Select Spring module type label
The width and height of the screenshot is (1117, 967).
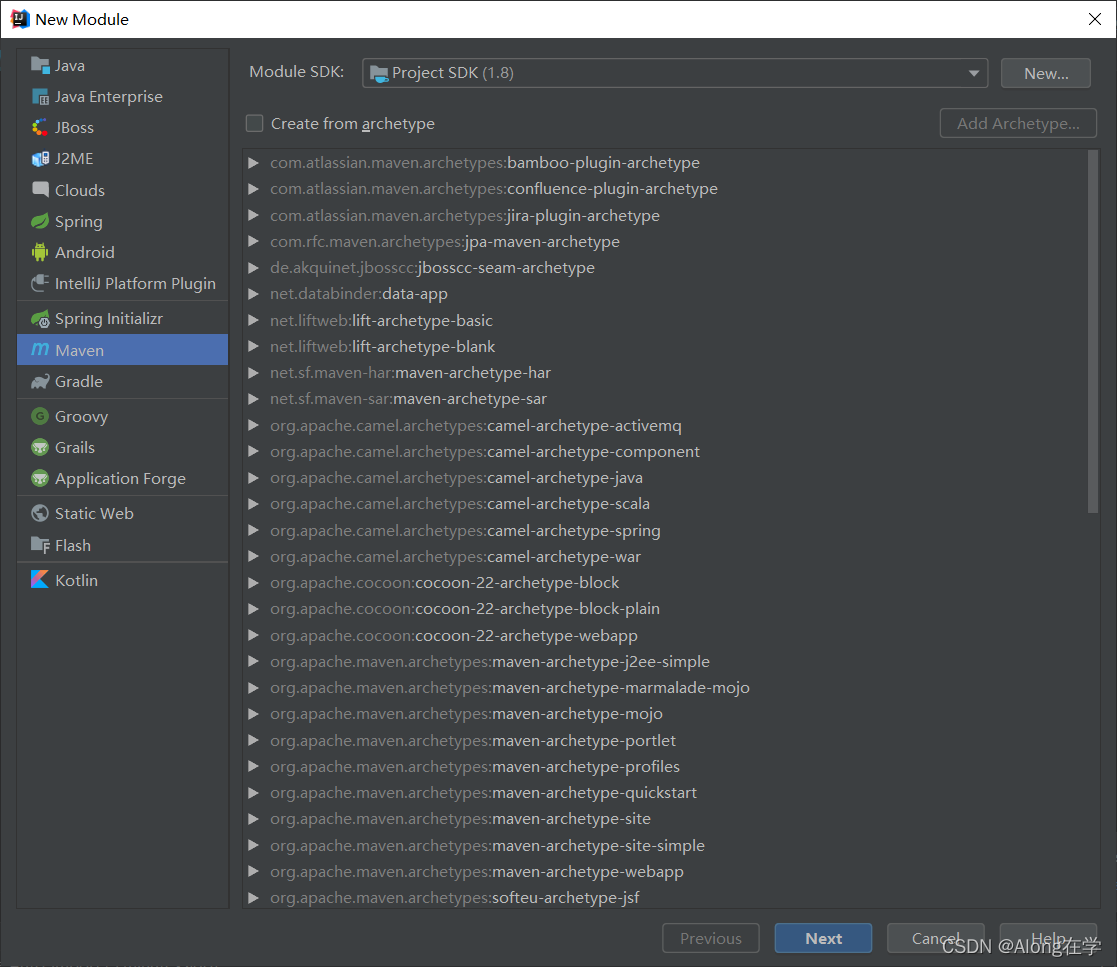coord(78,222)
